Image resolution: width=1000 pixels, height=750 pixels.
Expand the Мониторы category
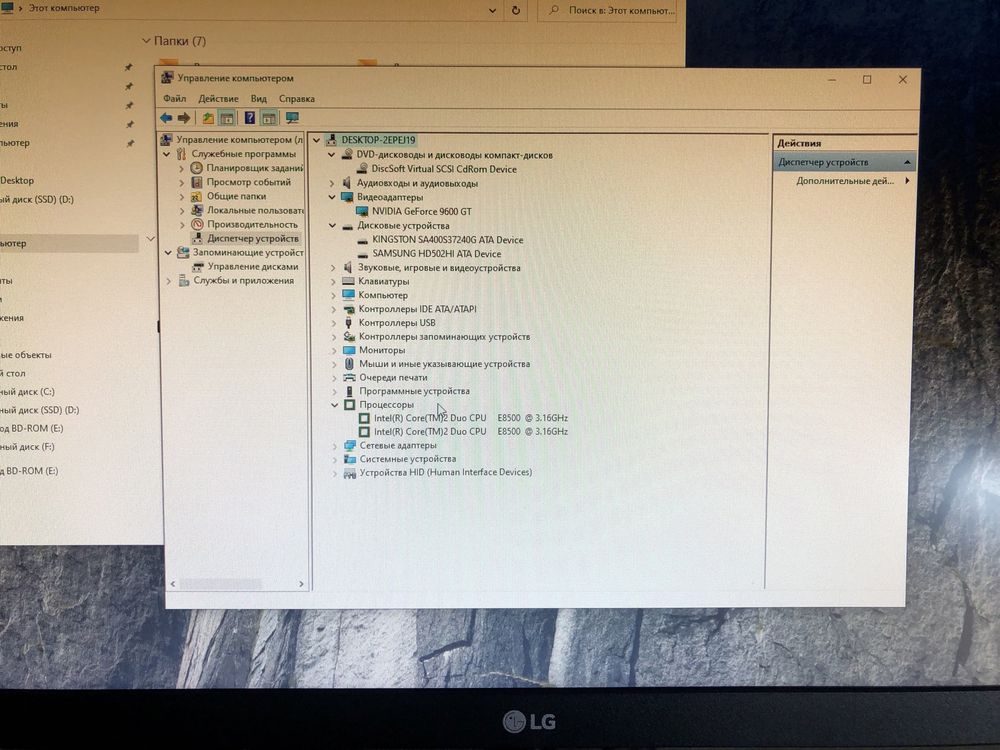coord(334,350)
